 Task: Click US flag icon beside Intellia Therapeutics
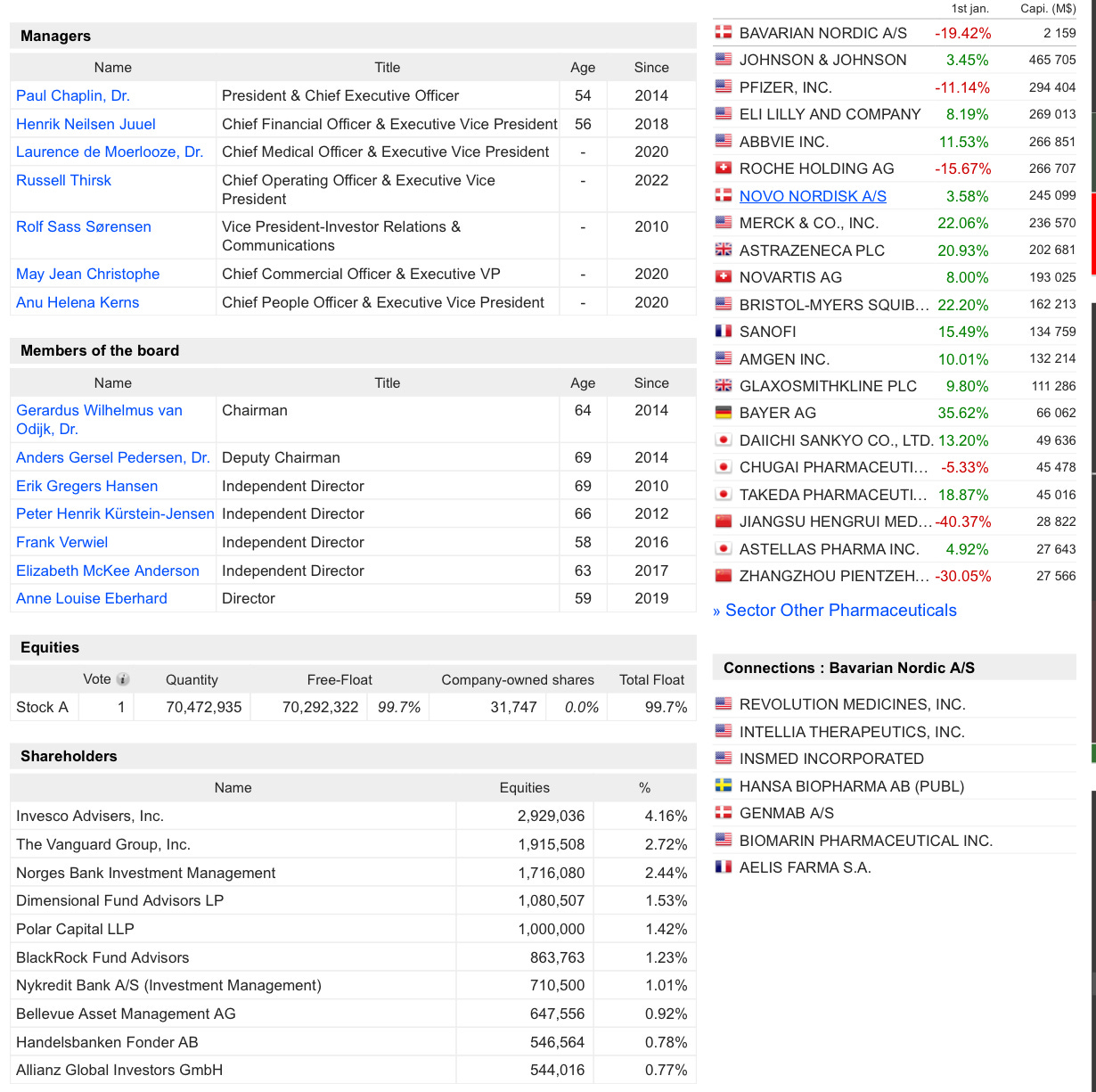tap(724, 732)
